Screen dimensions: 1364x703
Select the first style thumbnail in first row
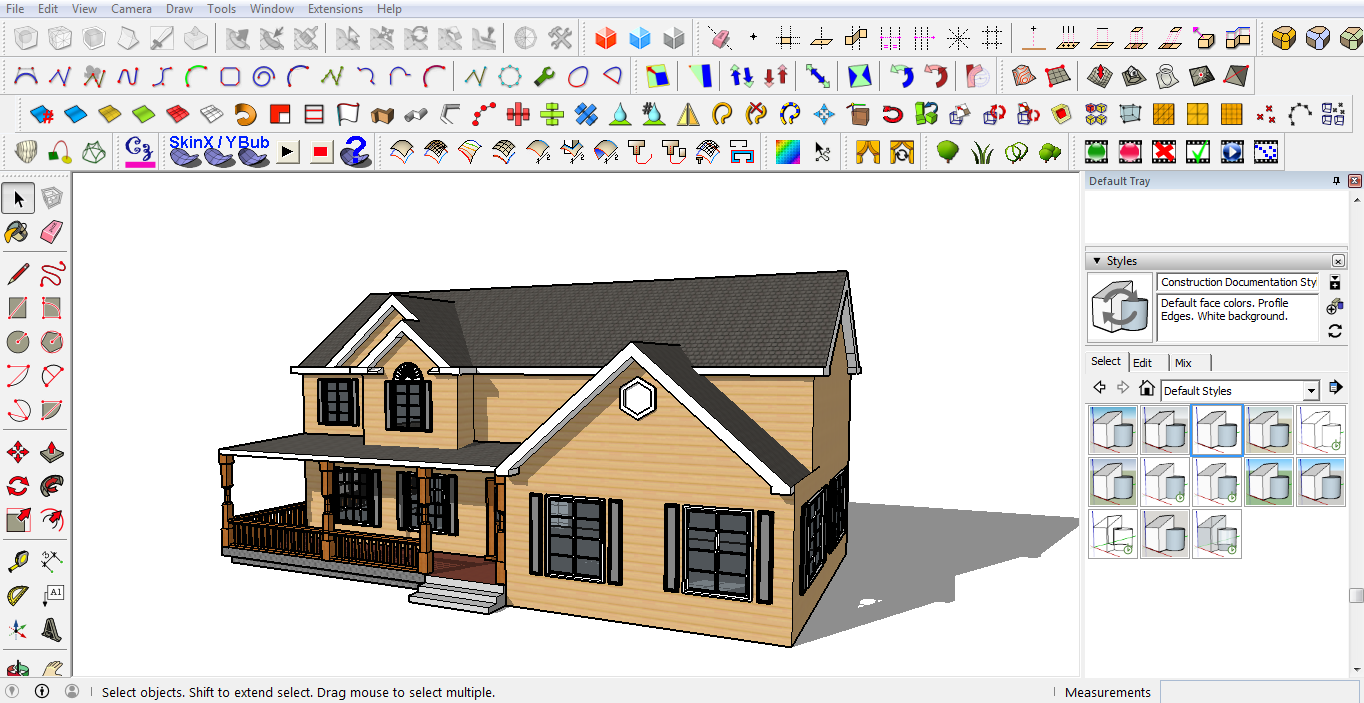(1114, 430)
